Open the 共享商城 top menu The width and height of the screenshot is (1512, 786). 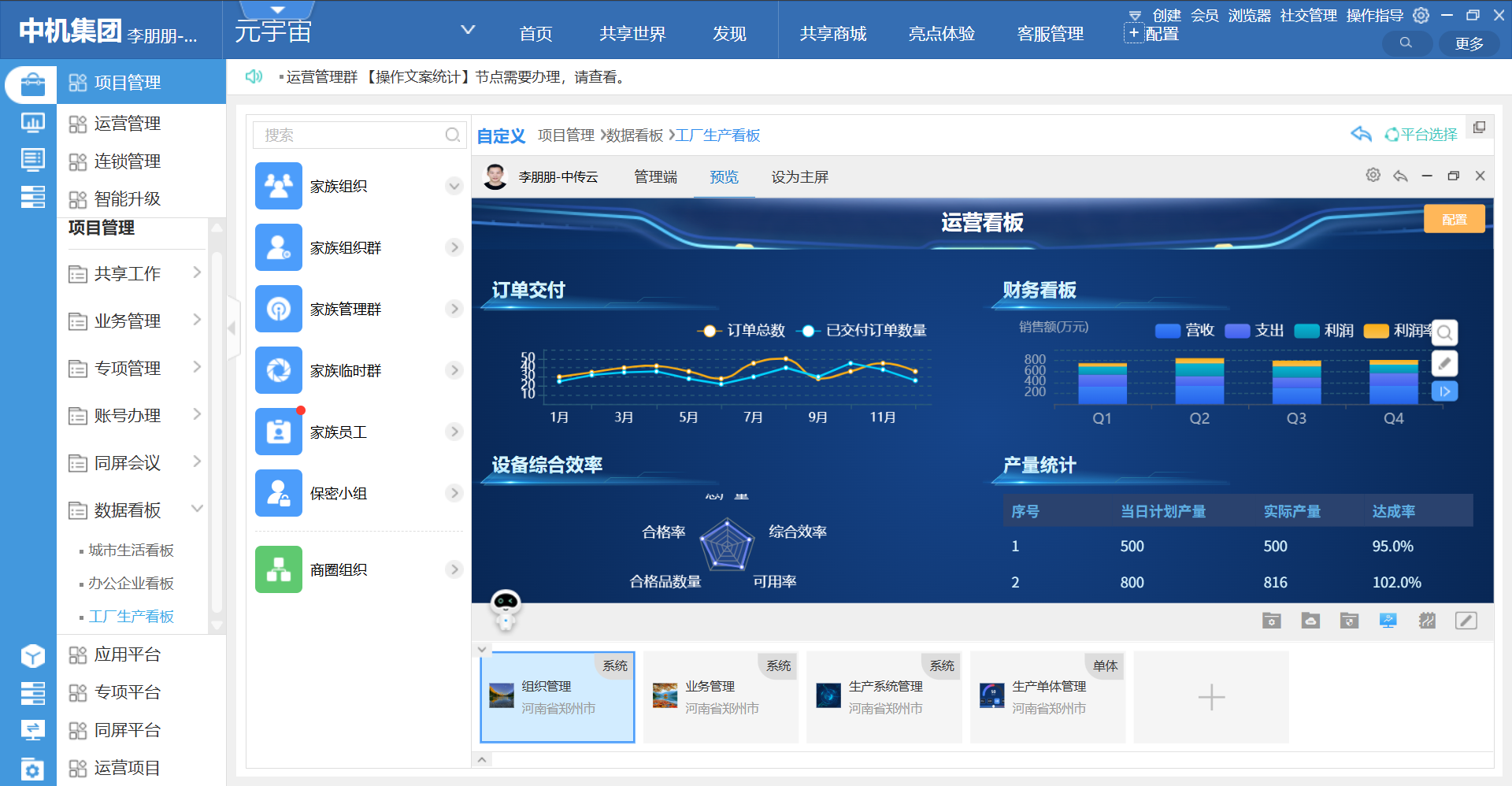click(x=832, y=34)
